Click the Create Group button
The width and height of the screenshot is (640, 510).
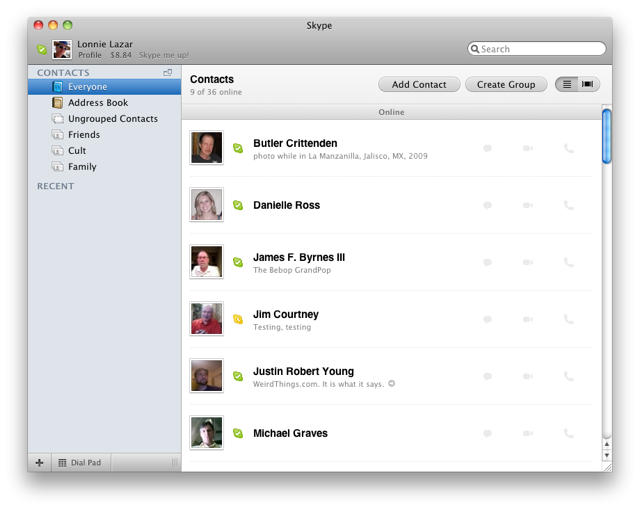point(506,84)
